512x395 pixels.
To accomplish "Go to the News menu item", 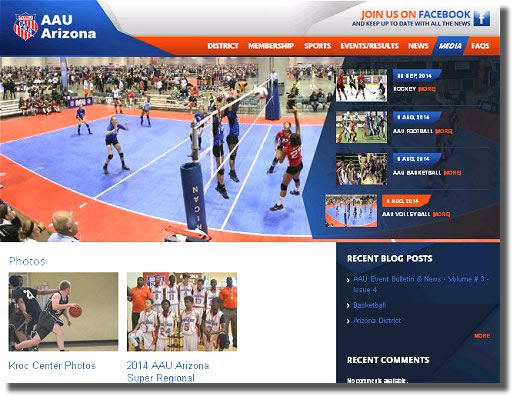I will 418,46.
